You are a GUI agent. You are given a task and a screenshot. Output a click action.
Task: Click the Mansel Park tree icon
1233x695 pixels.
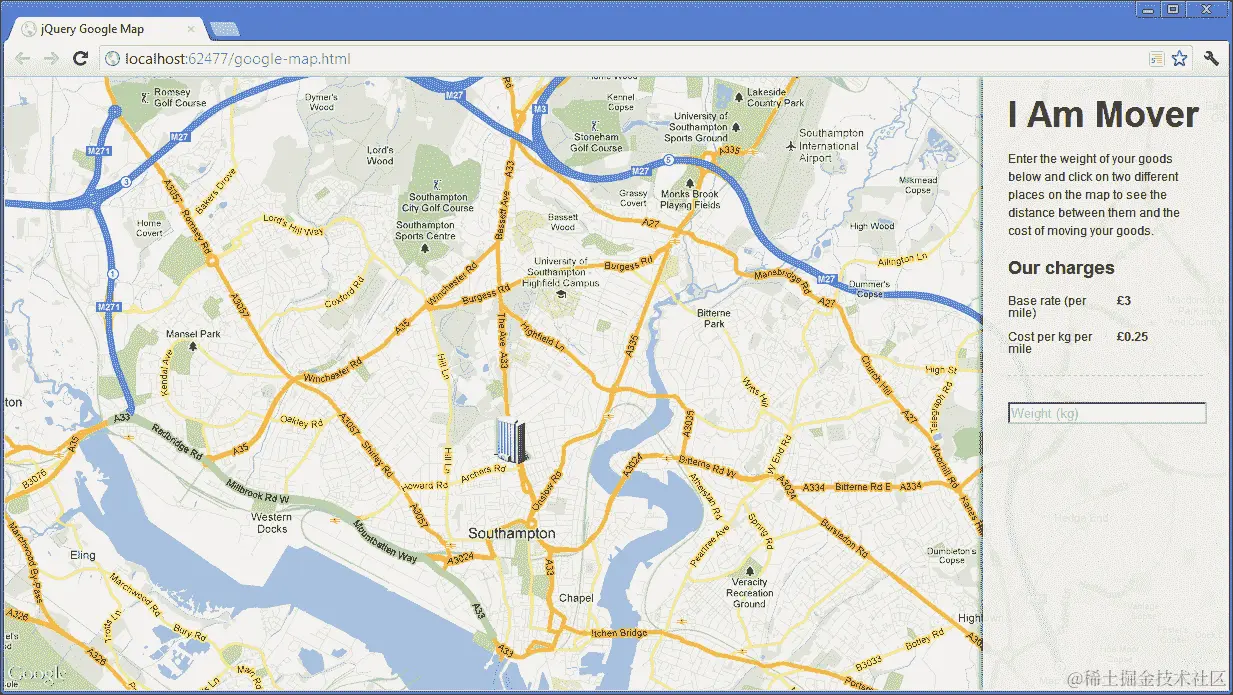pos(193,346)
